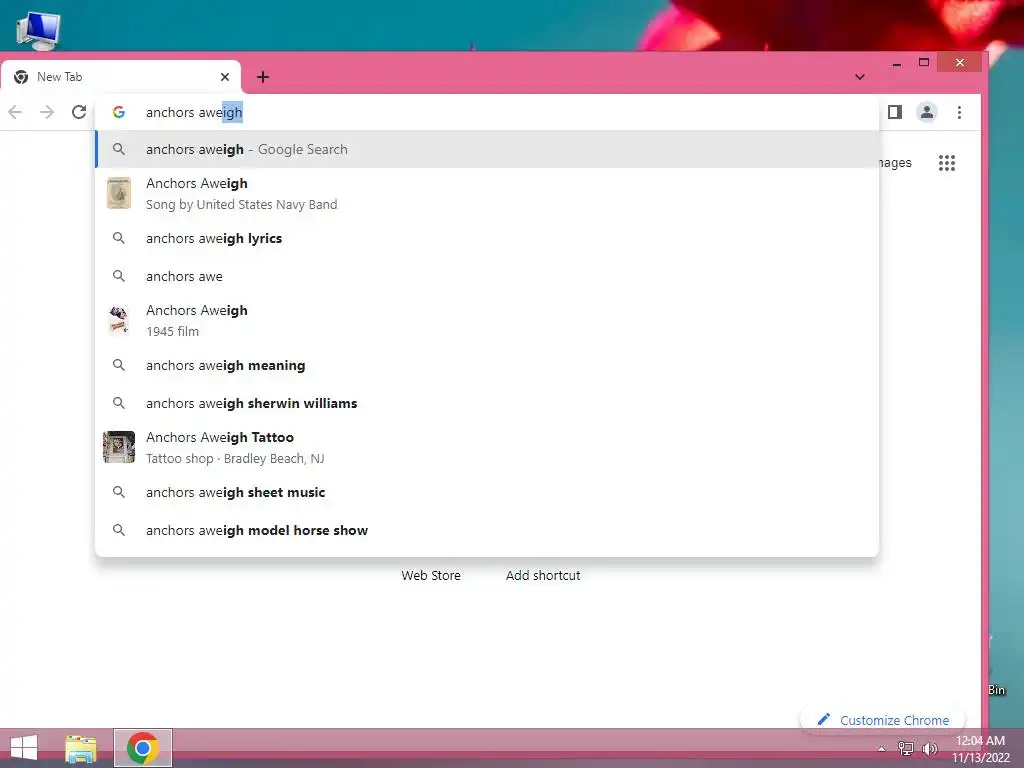
Task: Maximize the Chrome window
Action: pyautogui.click(x=923, y=63)
